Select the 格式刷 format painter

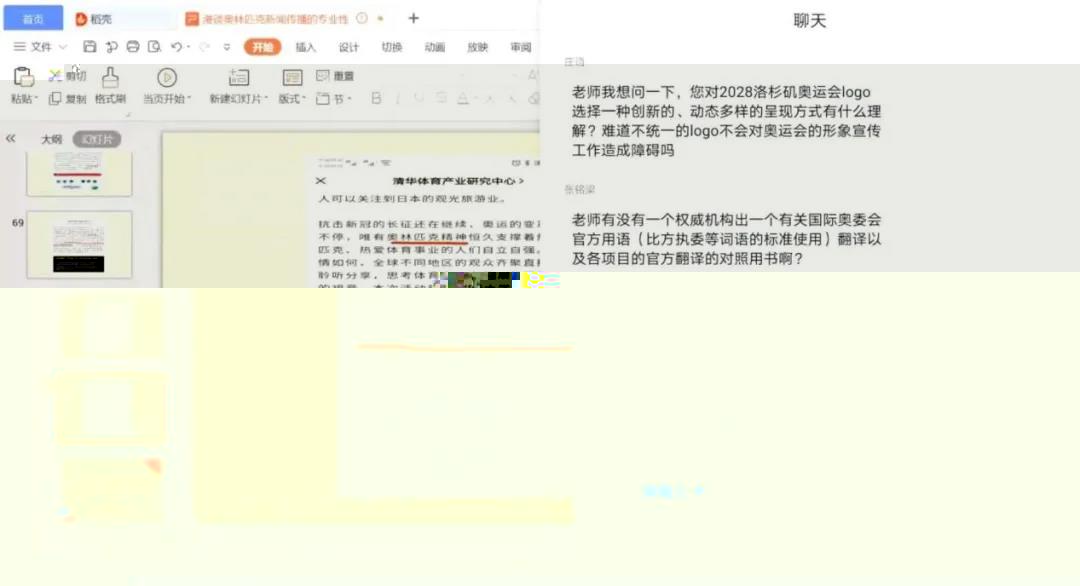[x=110, y=85]
